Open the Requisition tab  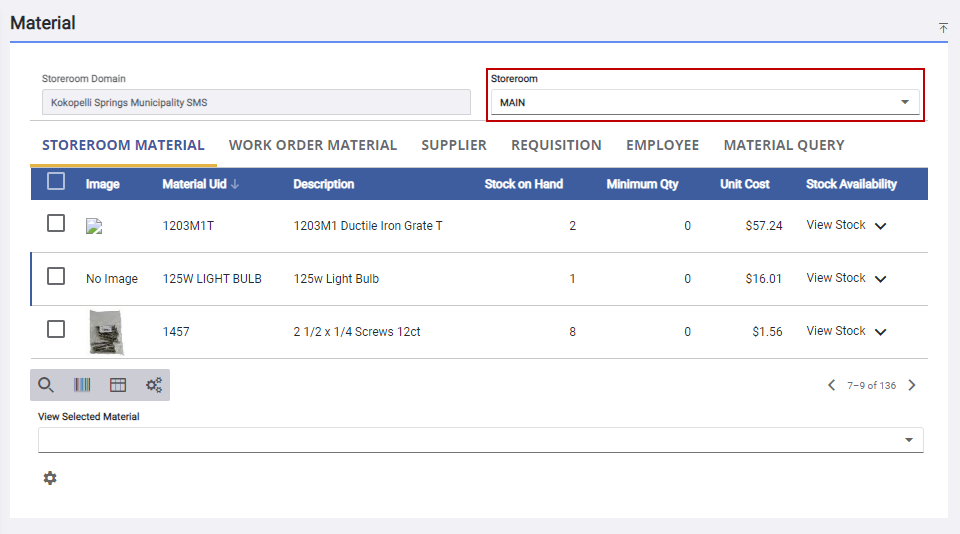[x=556, y=145]
